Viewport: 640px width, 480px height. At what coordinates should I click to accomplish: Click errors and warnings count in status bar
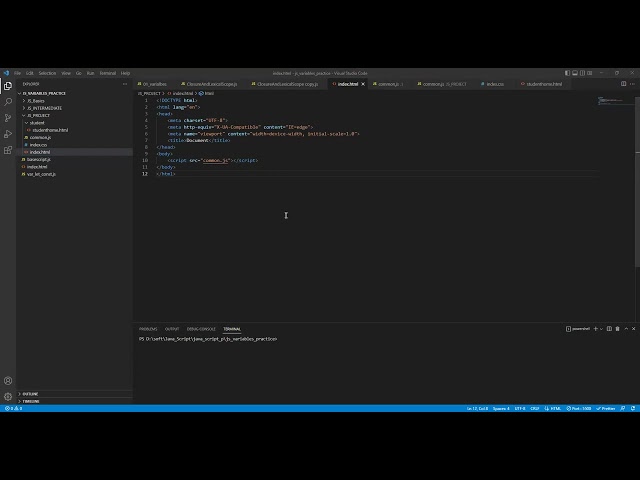(13, 408)
